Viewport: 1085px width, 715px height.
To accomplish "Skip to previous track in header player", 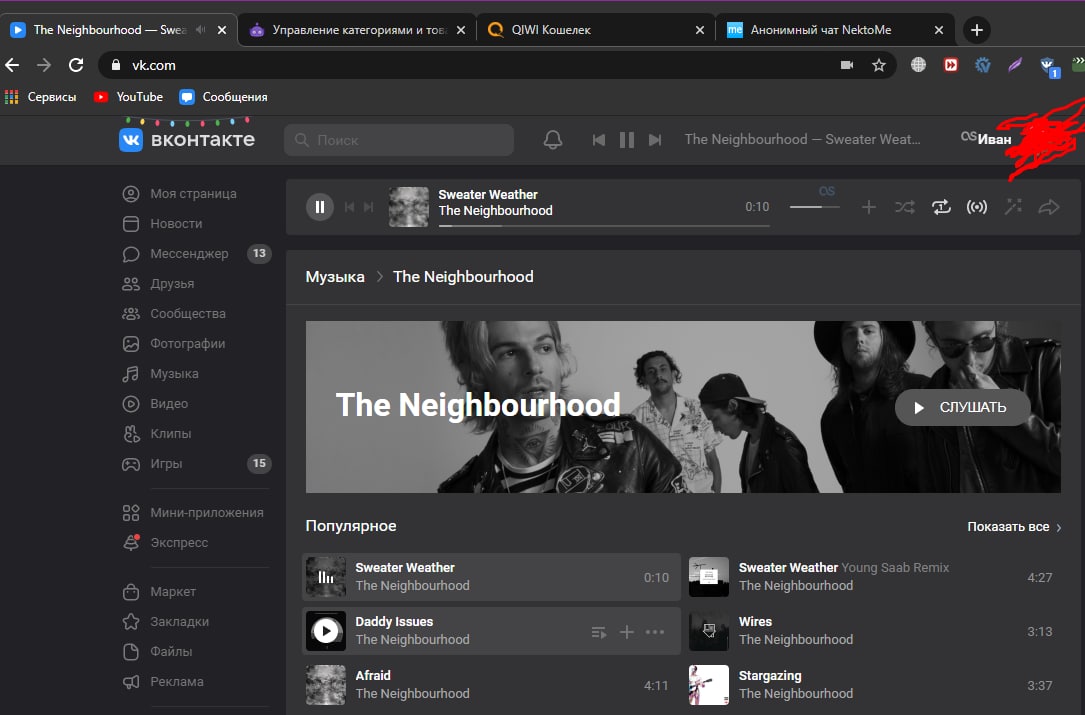I will click(599, 140).
